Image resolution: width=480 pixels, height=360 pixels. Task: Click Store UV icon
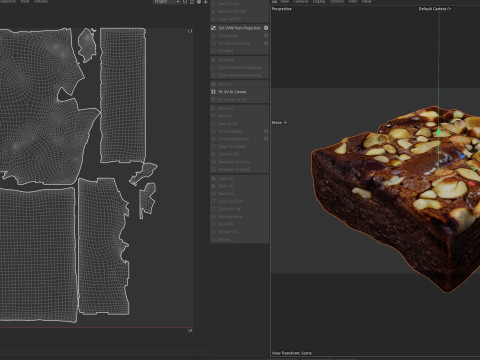(x=214, y=224)
